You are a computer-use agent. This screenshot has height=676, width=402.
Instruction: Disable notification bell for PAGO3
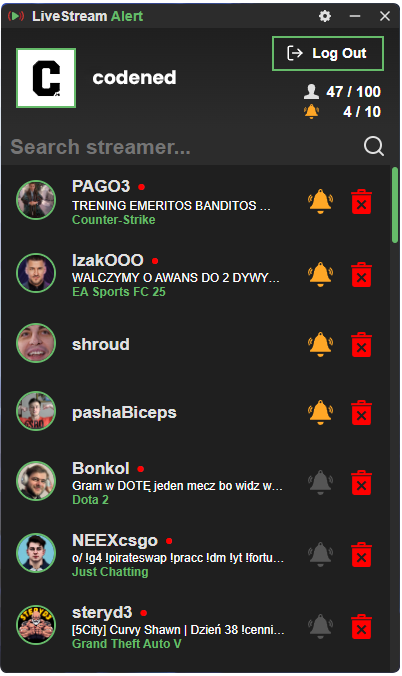click(x=320, y=201)
